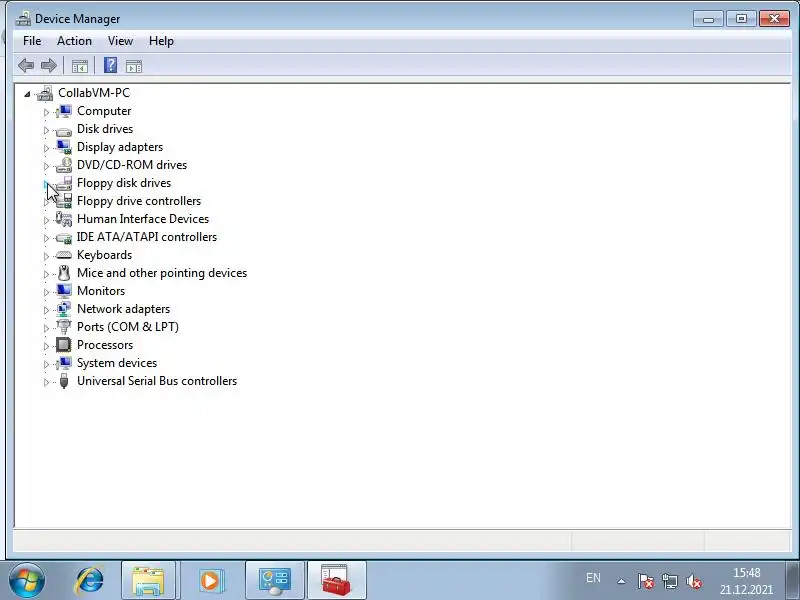Expand the Computer category
The image size is (800, 600).
(46, 112)
